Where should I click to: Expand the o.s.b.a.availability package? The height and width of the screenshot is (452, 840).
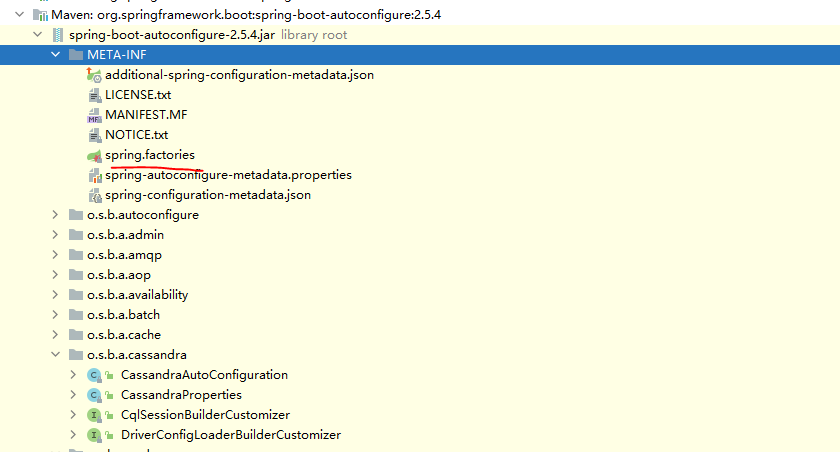55,295
